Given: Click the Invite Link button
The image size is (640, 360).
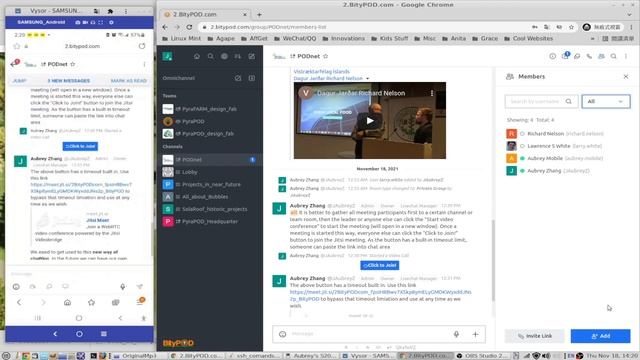Looking at the screenshot, I should pyautogui.click(x=535, y=336).
